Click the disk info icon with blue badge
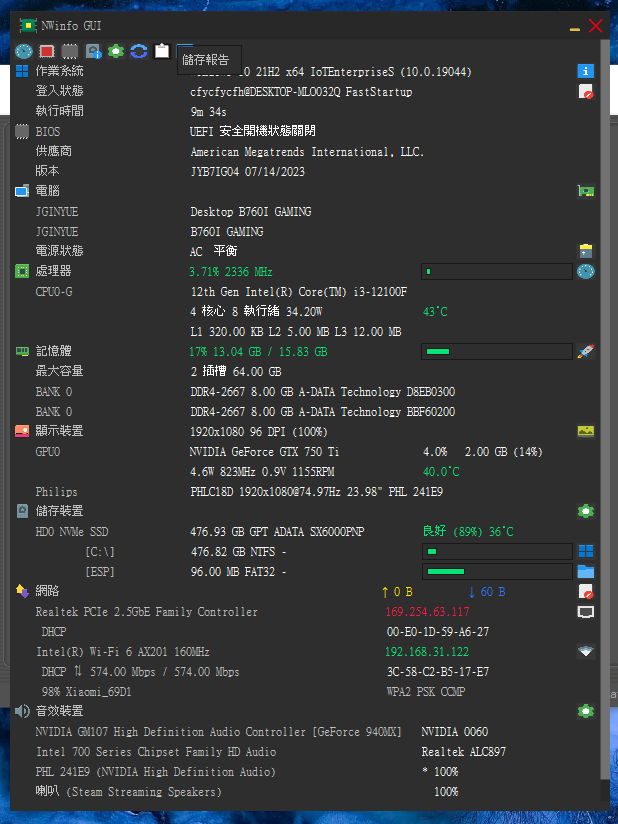The width and height of the screenshot is (618, 824). click(93, 51)
